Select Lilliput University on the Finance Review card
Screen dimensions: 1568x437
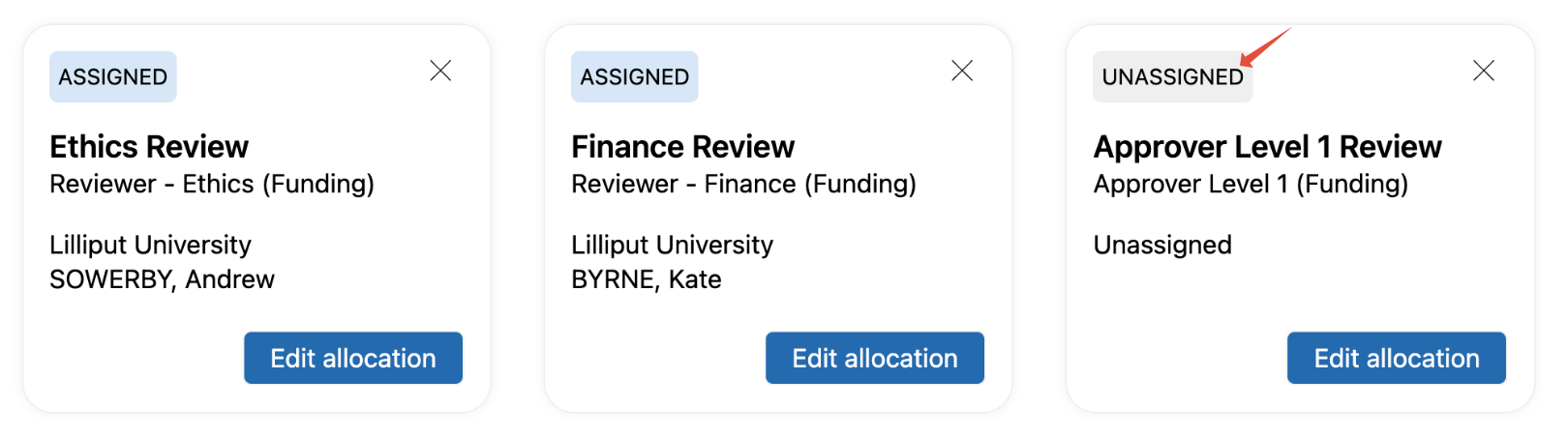pyautogui.click(x=673, y=246)
